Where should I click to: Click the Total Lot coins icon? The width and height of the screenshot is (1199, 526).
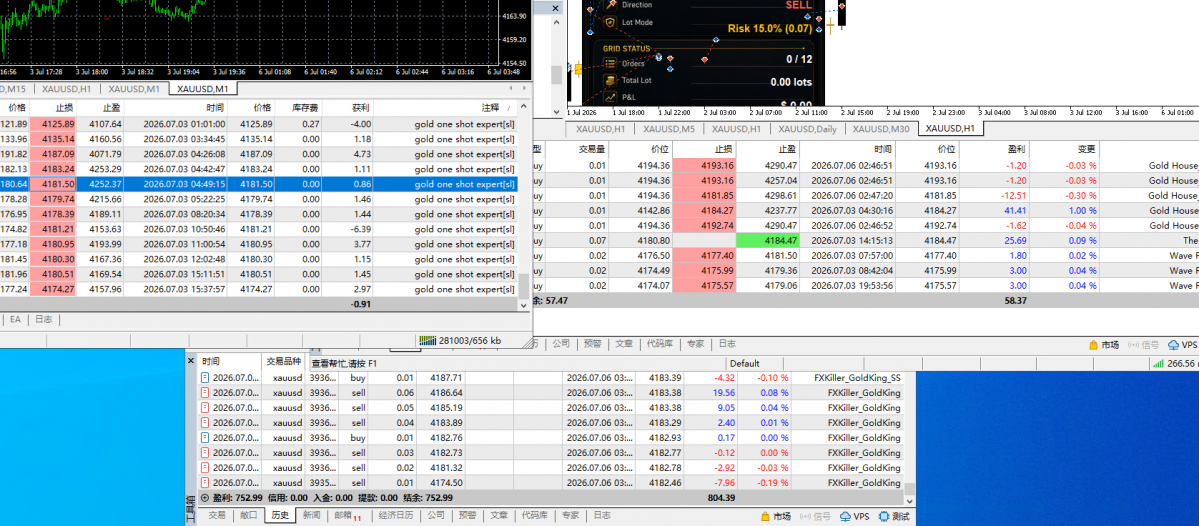coord(610,80)
